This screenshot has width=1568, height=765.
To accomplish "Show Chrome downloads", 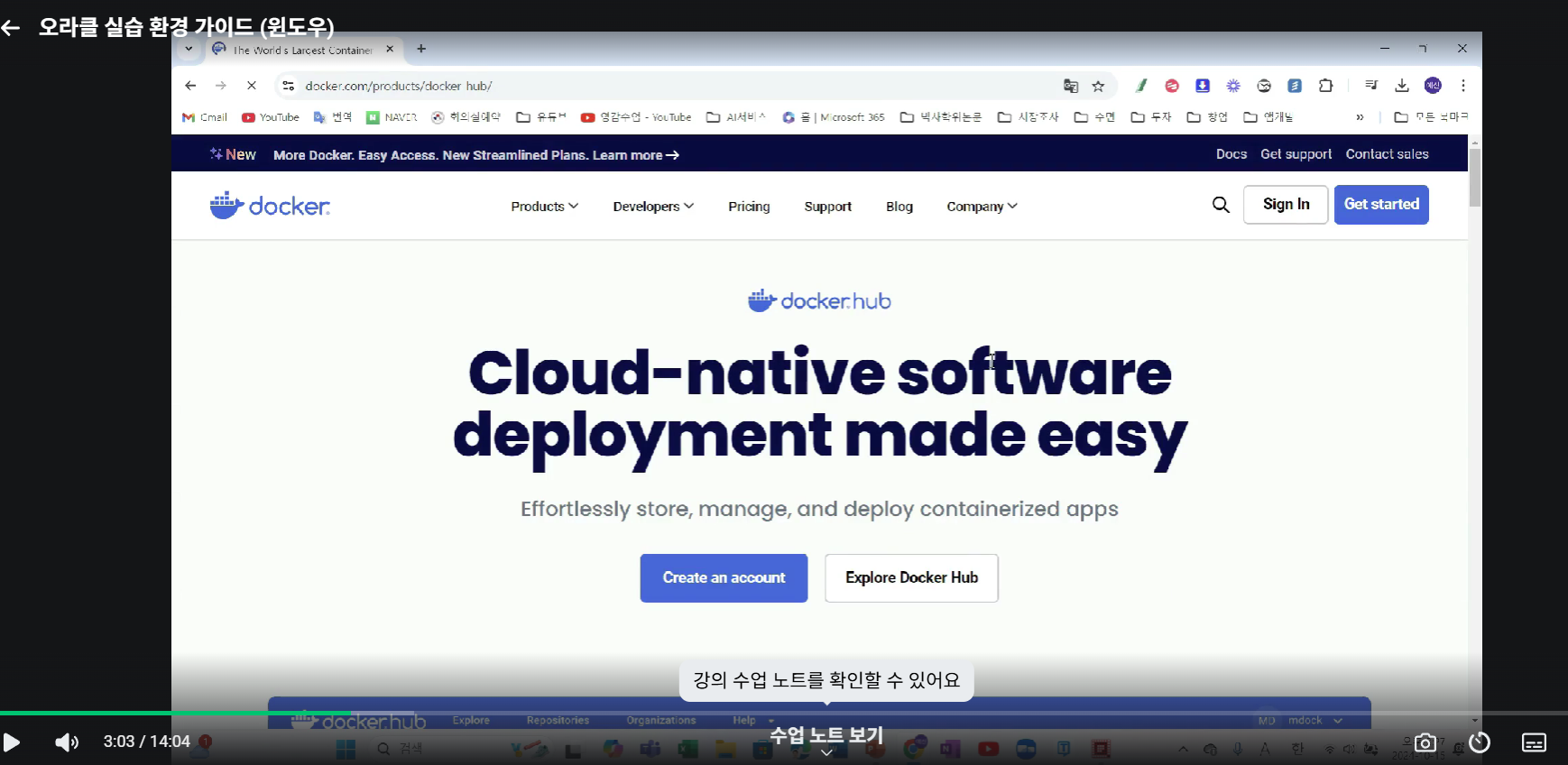I will 1402,86.
